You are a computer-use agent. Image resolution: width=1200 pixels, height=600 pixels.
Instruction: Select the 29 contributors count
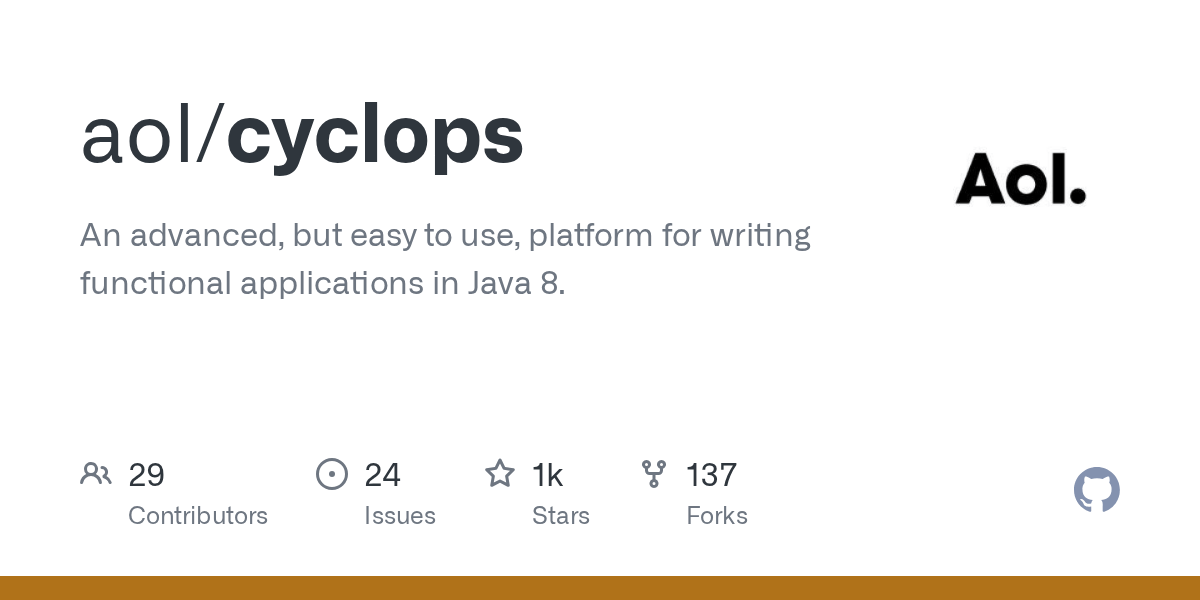(x=147, y=475)
